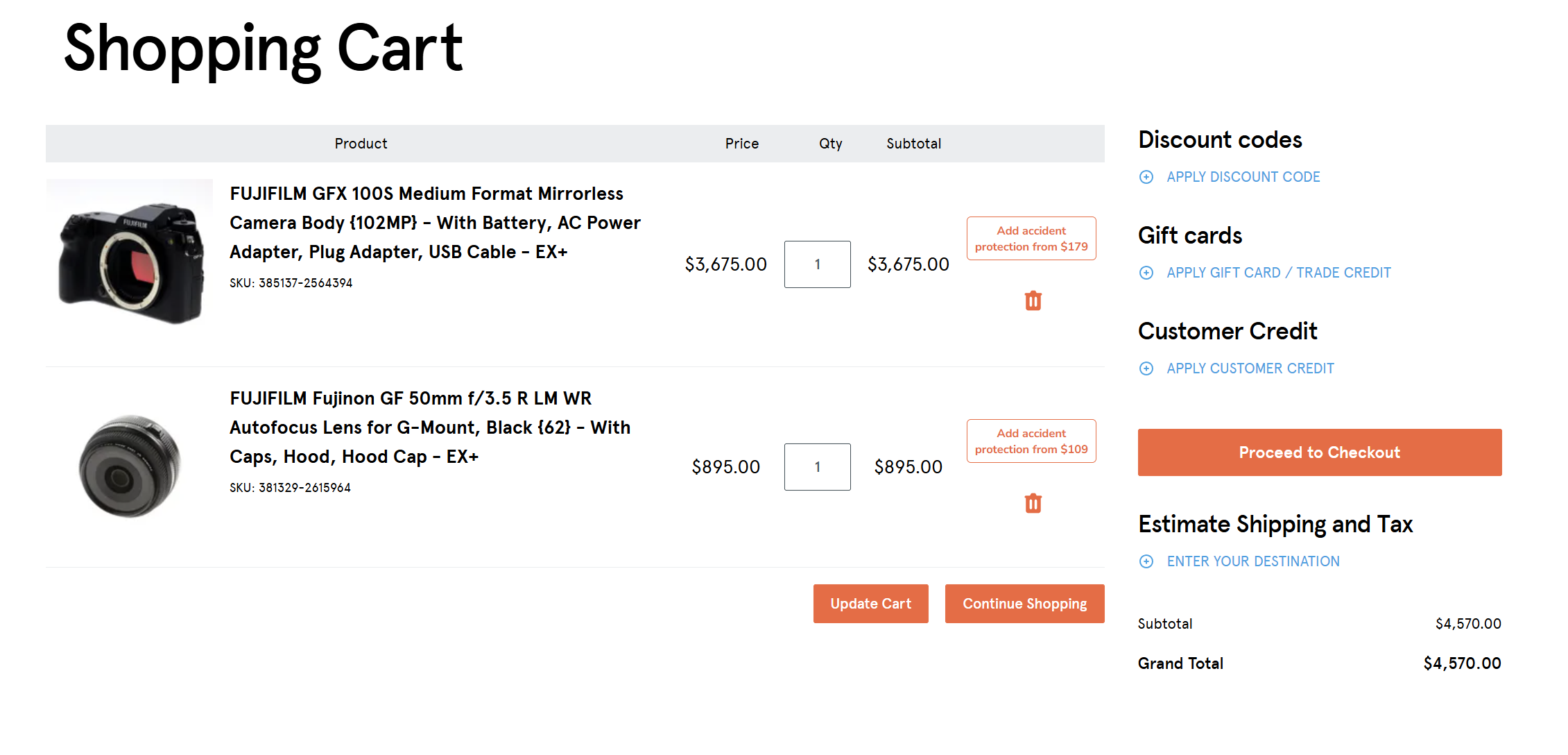Click the 50mm lens quantity field
This screenshot has height=755, width=1568.
817,467
